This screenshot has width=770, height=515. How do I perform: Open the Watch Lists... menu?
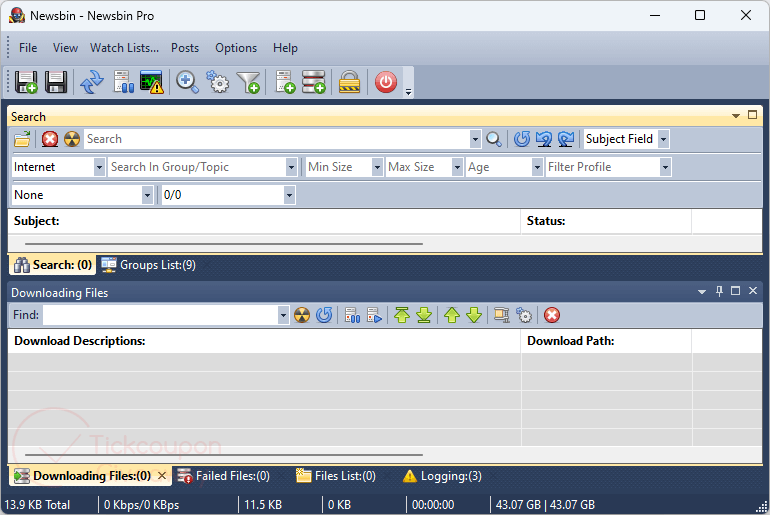124,48
